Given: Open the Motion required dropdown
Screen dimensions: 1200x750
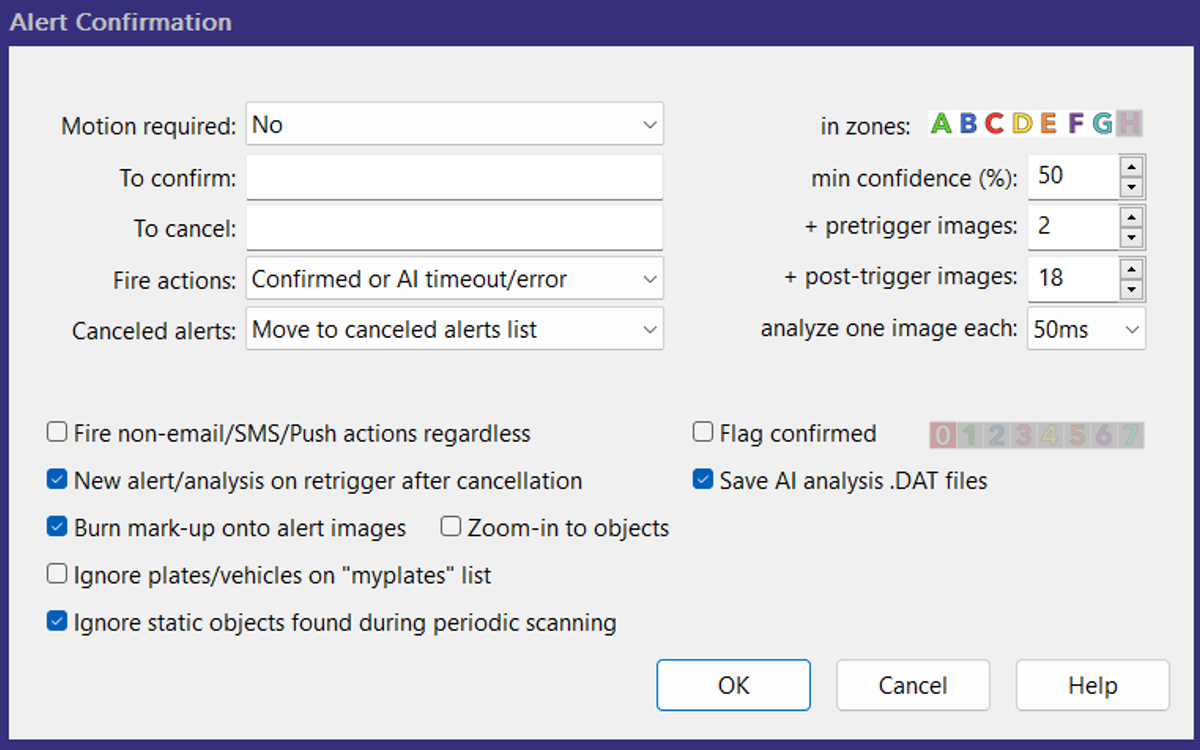Looking at the screenshot, I should coord(455,125).
